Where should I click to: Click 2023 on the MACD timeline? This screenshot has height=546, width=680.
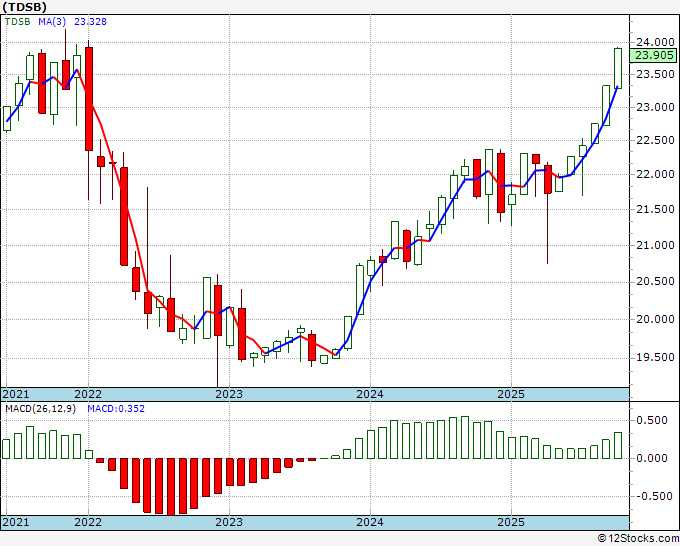pyautogui.click(x=229, y=522)
